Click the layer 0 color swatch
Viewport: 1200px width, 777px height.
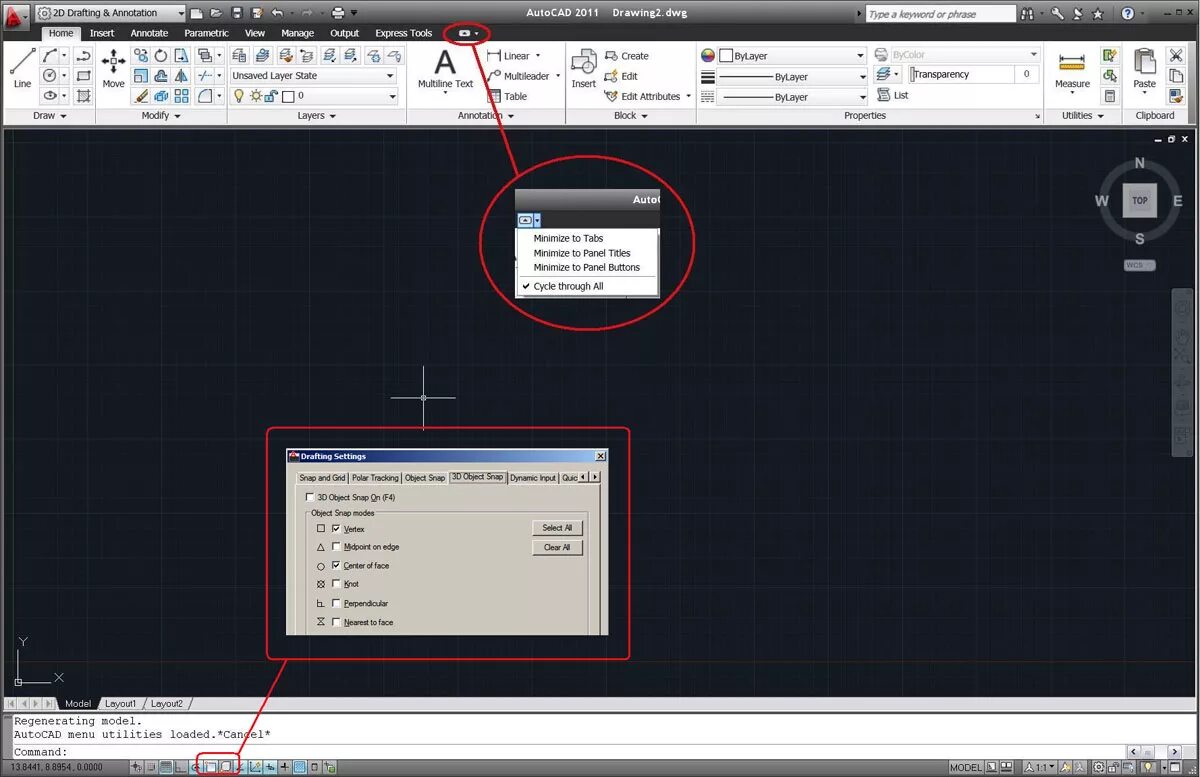(288, 96)
